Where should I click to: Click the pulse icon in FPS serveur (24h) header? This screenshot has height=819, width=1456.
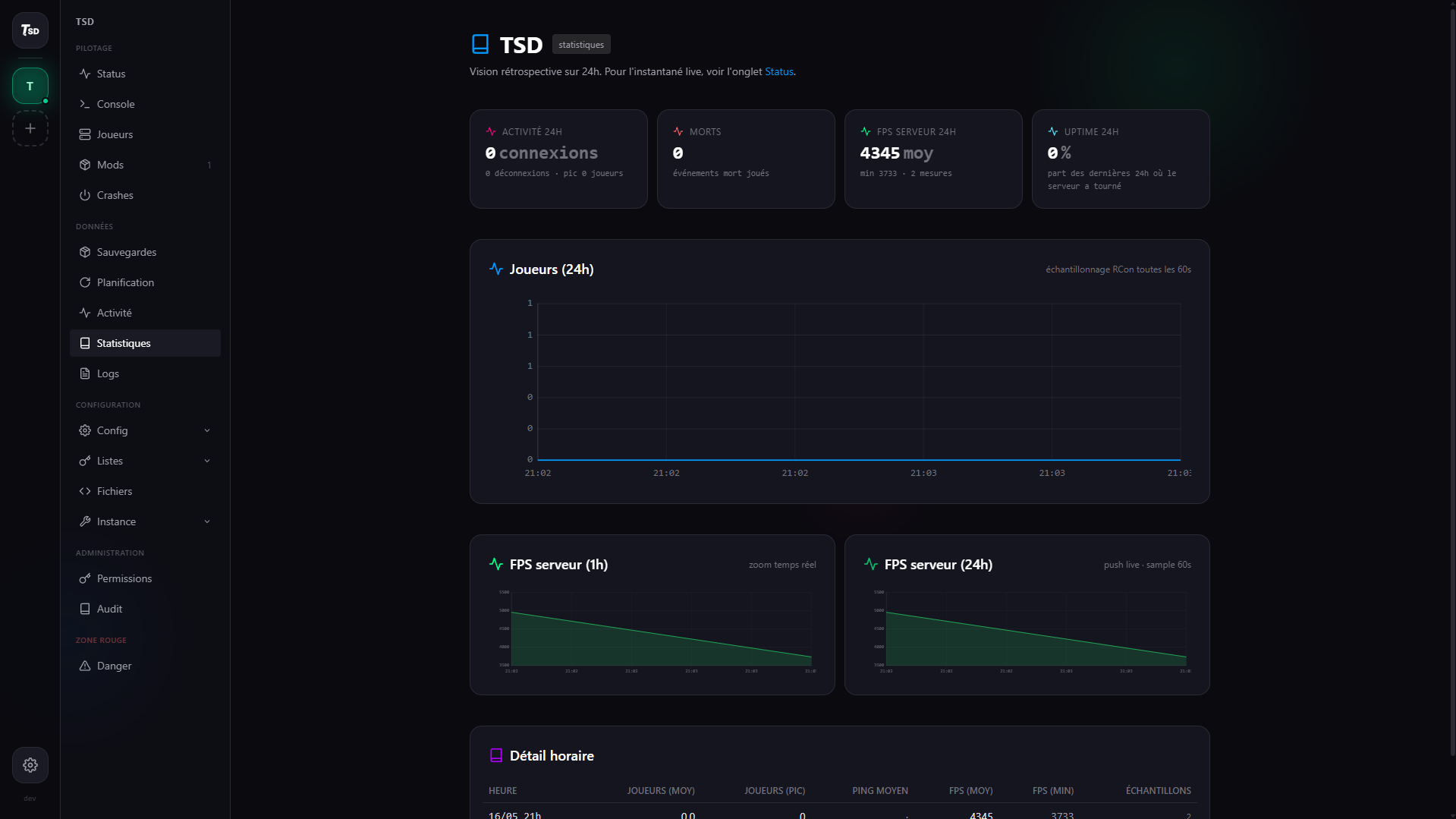[871, 564]
